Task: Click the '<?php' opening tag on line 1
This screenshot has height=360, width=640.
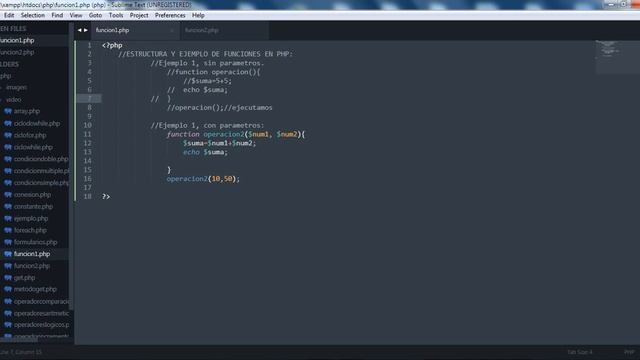Action: click(x=112, y=45)
